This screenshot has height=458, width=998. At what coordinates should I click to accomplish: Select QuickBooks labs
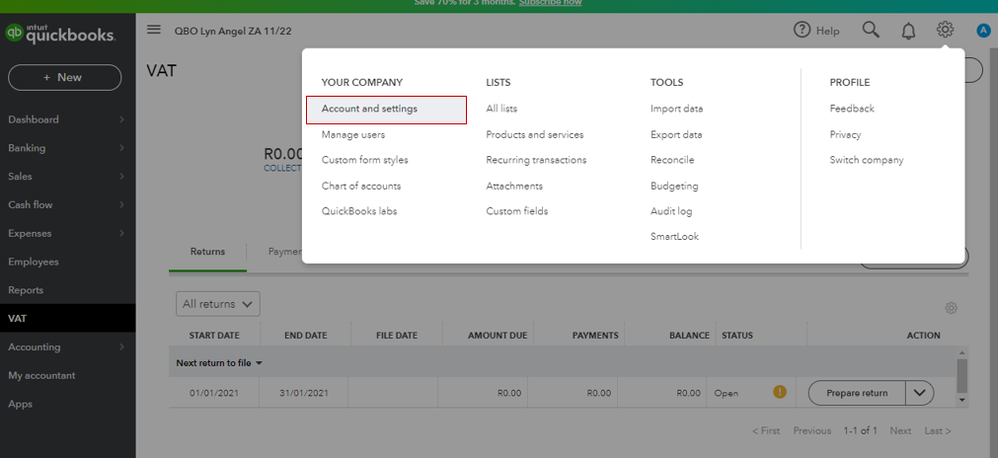point(359,211)
